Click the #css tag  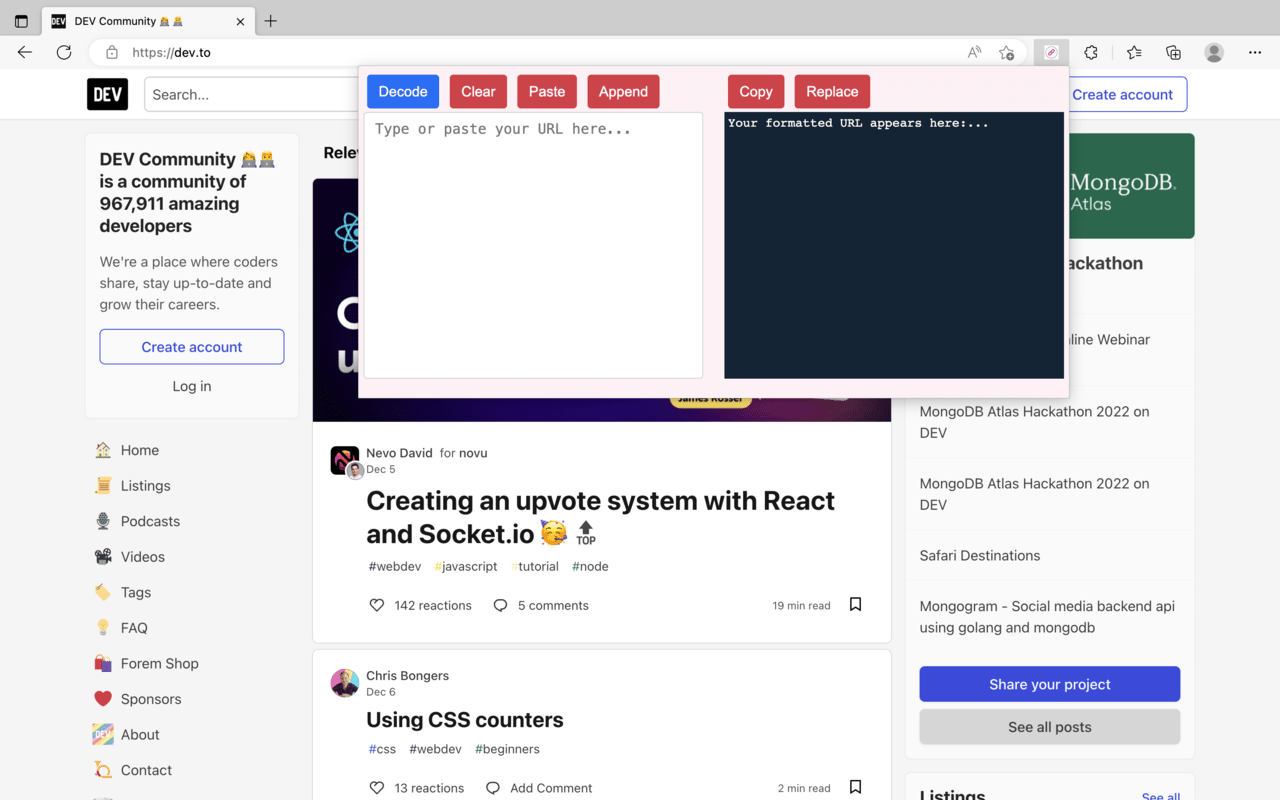(x=382, y=749)
